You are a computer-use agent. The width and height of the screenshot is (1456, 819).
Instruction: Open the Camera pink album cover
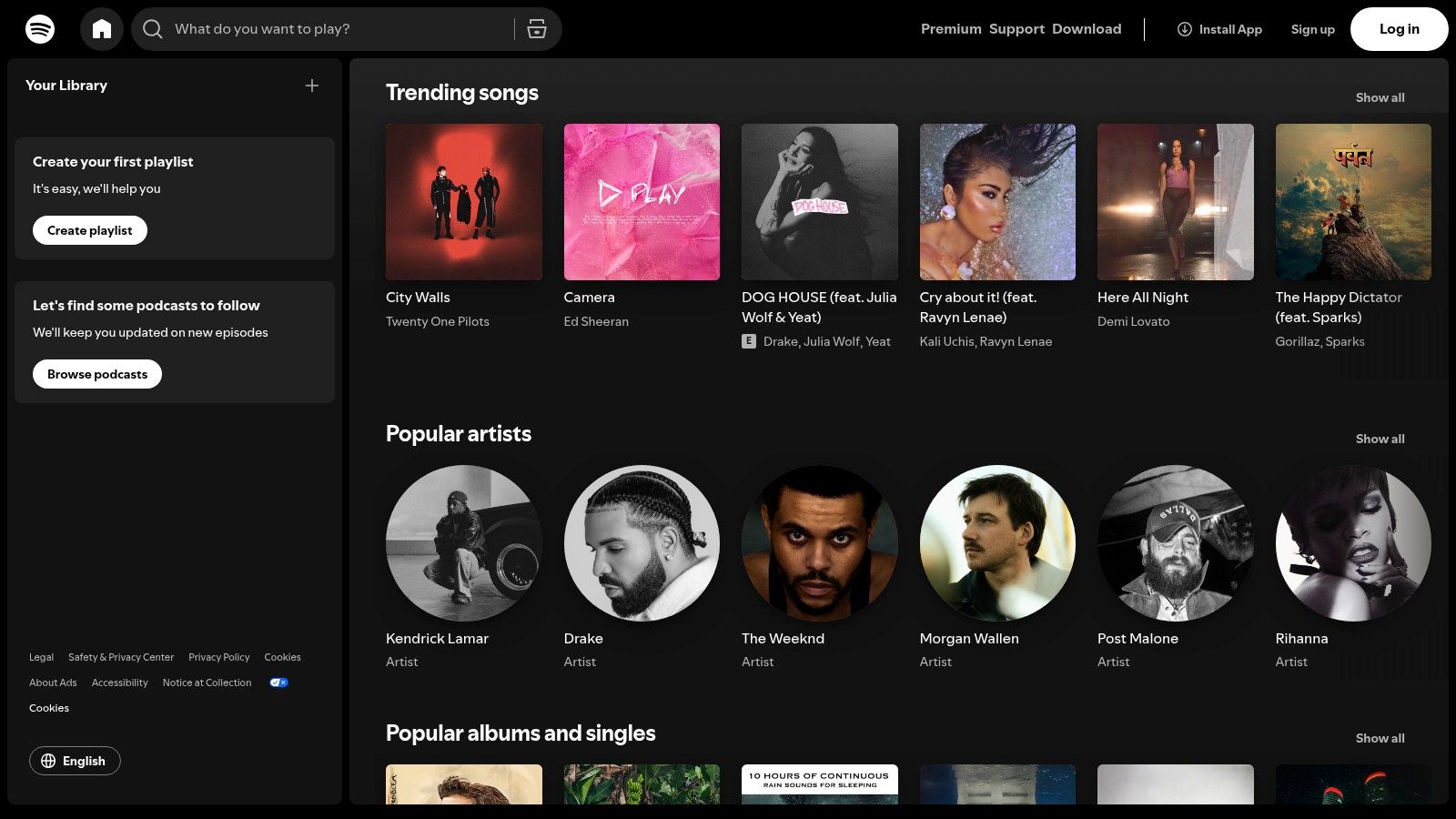pos(642,202)
